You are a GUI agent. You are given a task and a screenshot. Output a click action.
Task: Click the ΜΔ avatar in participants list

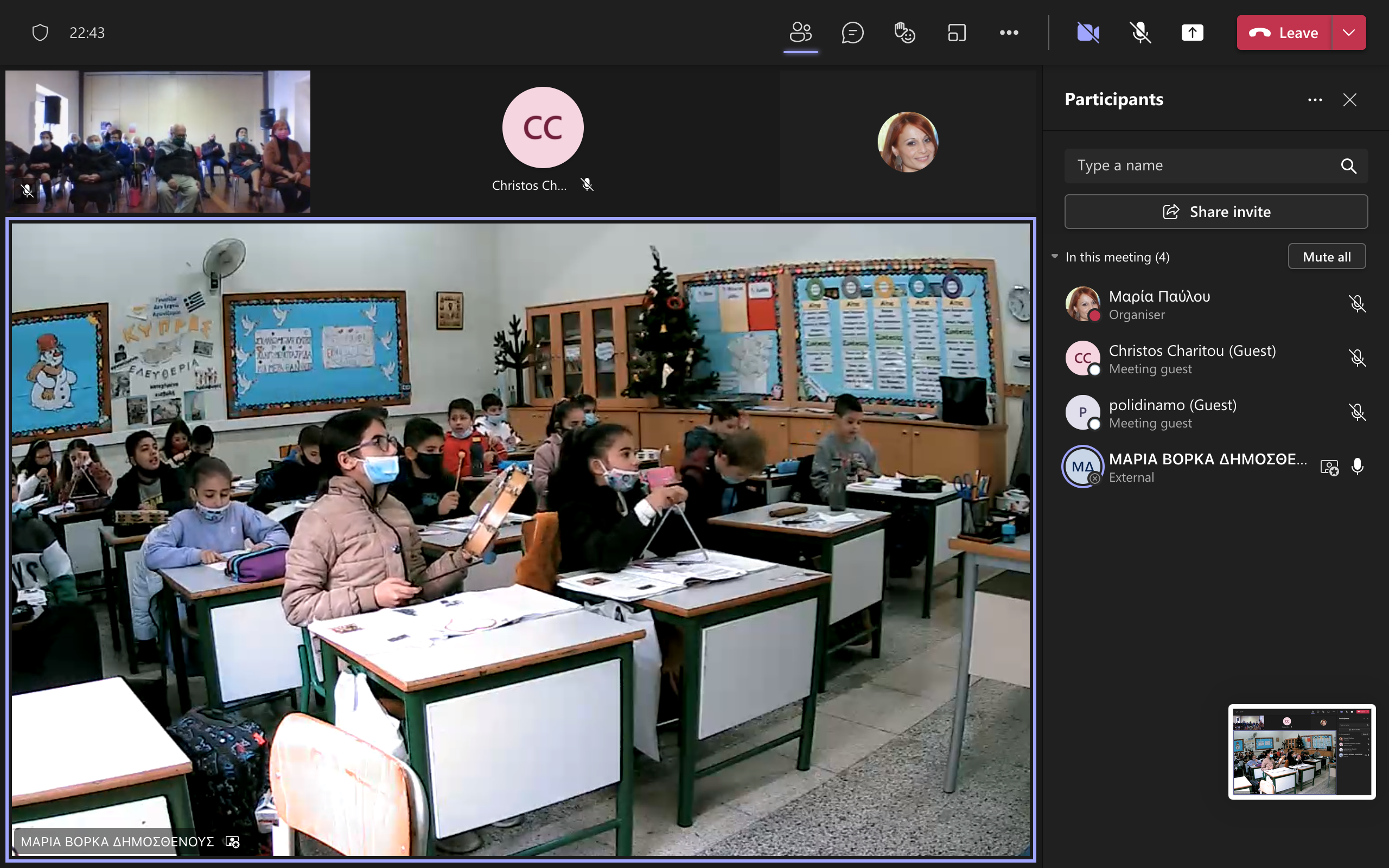pyautogui.click(x=1082, y=467)
